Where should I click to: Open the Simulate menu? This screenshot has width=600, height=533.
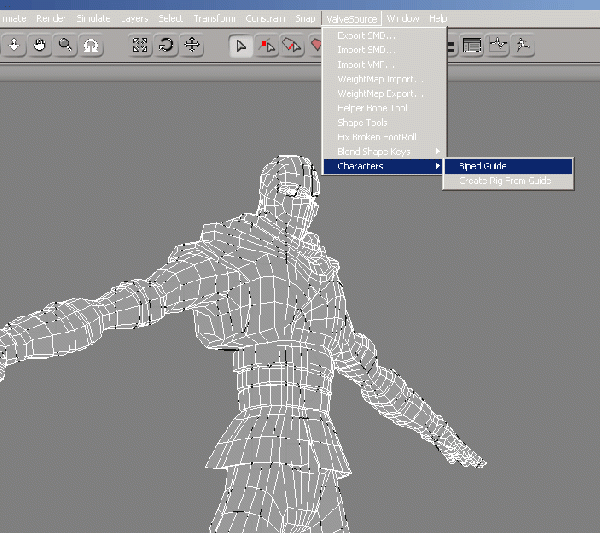[93, 18]
